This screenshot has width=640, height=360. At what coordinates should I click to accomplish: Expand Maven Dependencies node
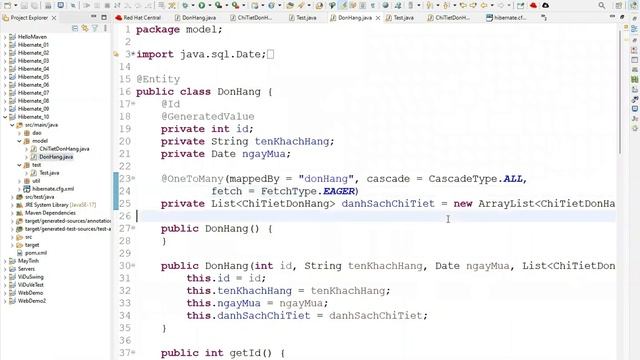point(12,213)
